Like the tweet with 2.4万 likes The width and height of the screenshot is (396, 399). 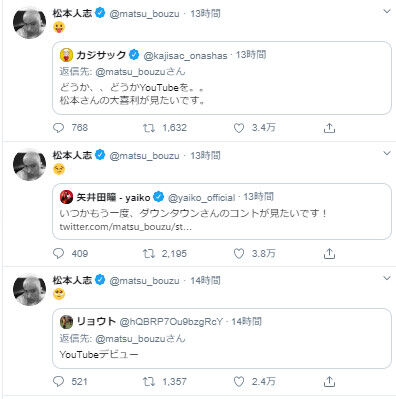click(x=239, y=382)
